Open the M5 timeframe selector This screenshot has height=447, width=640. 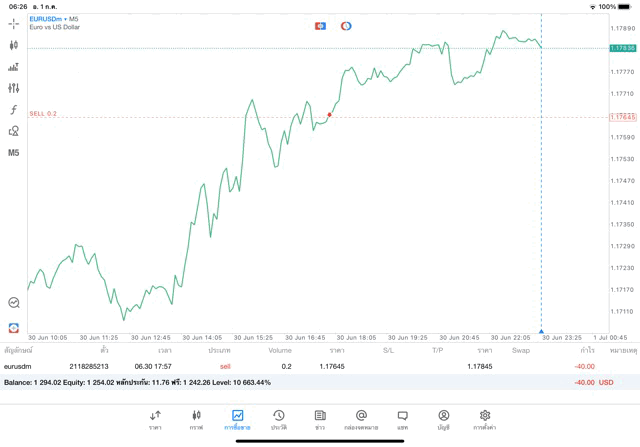coord(14,153)
